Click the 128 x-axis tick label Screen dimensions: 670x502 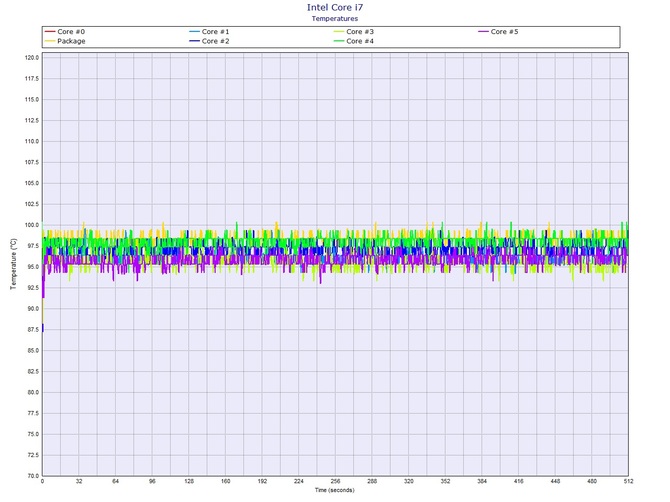click(x=189, y=481)
